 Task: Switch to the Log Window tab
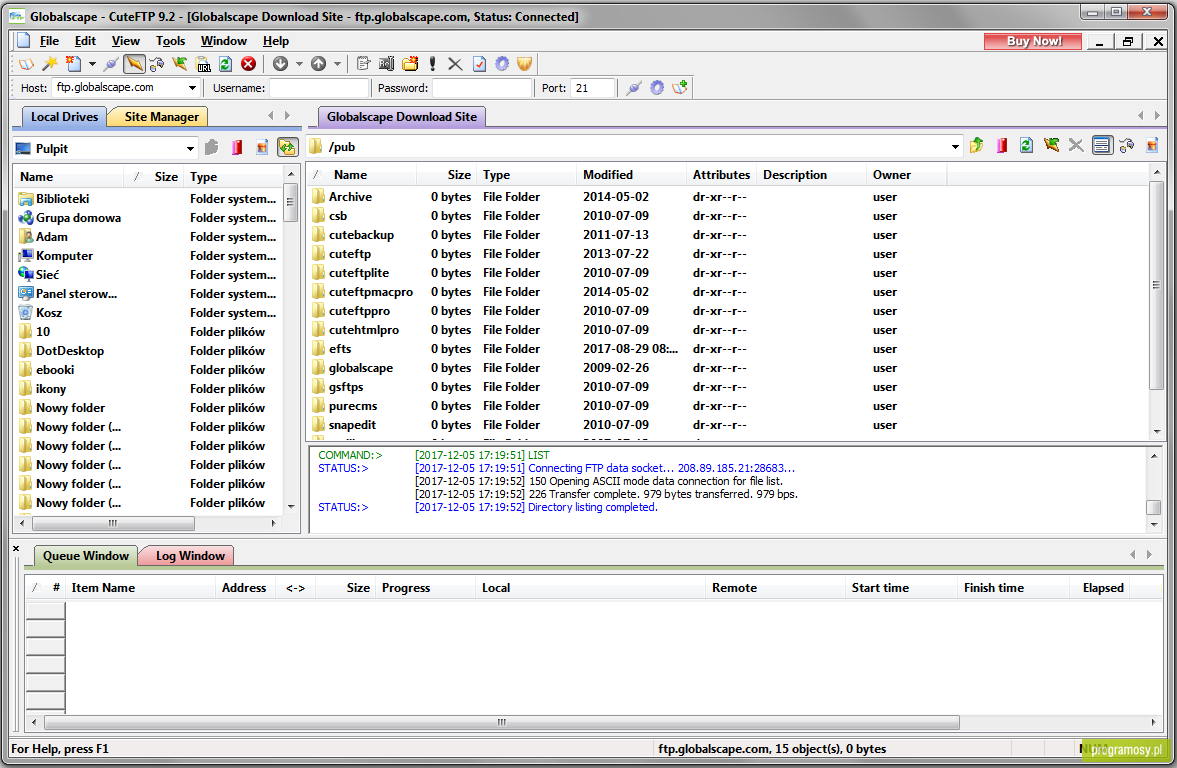(190, 556)
